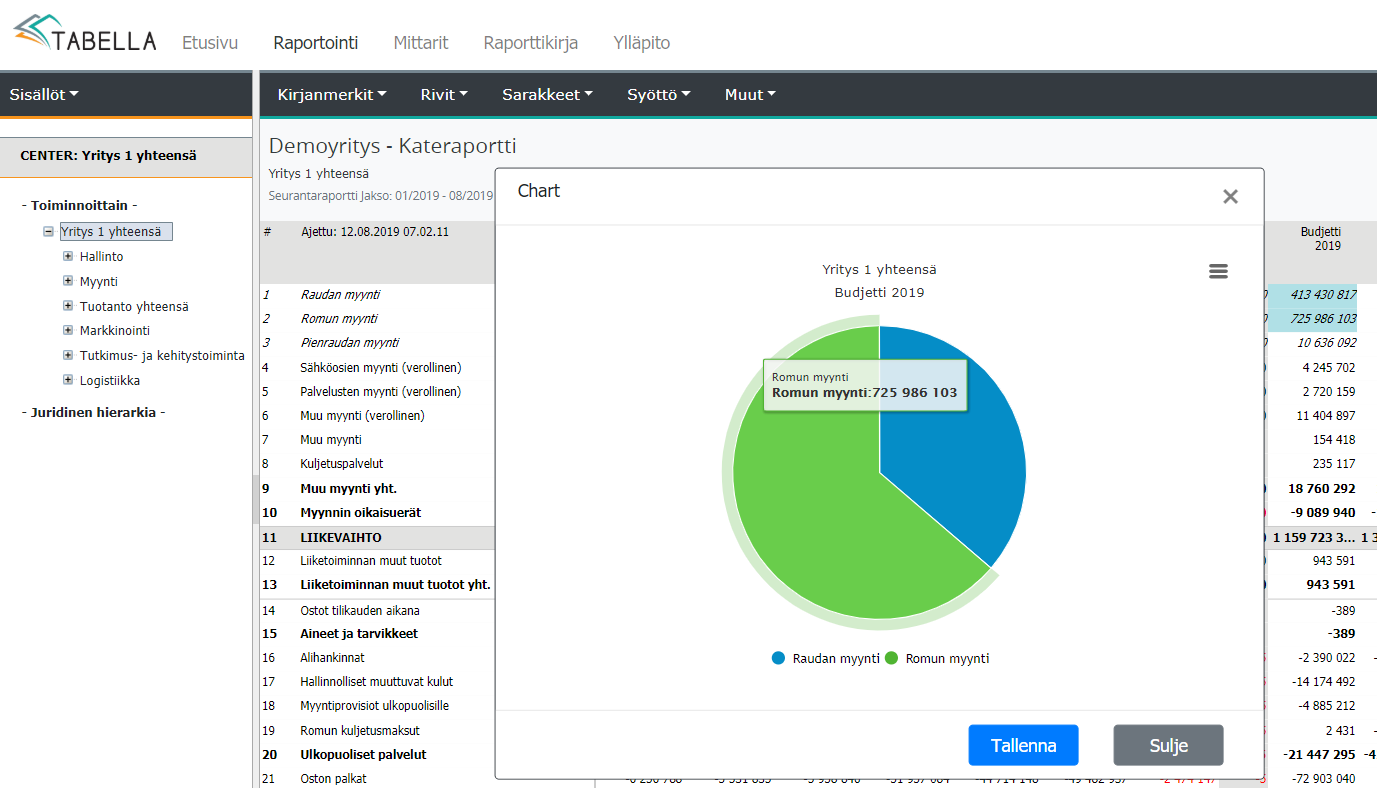Viewport: 1377px width, 788px height.
Task: Open the Sisällöt dropdown
Action: [44, 95]
